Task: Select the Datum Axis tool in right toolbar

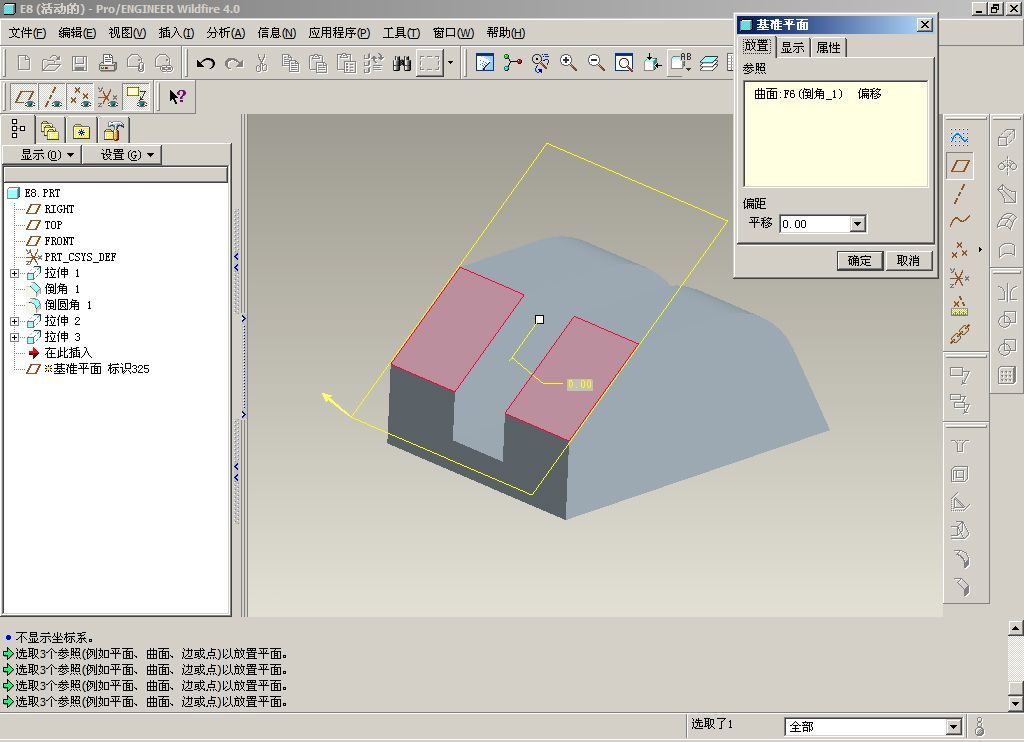Action: tap(959, 194)
